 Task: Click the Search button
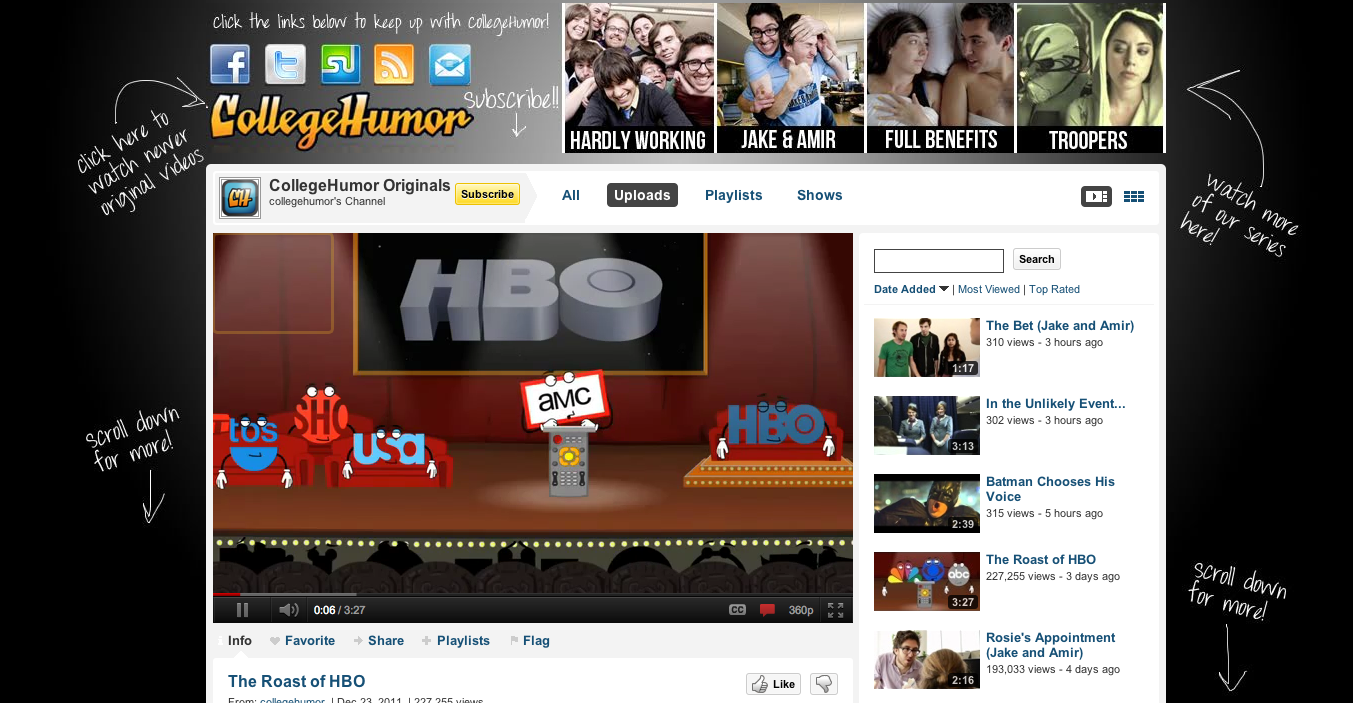point(1037,259)
